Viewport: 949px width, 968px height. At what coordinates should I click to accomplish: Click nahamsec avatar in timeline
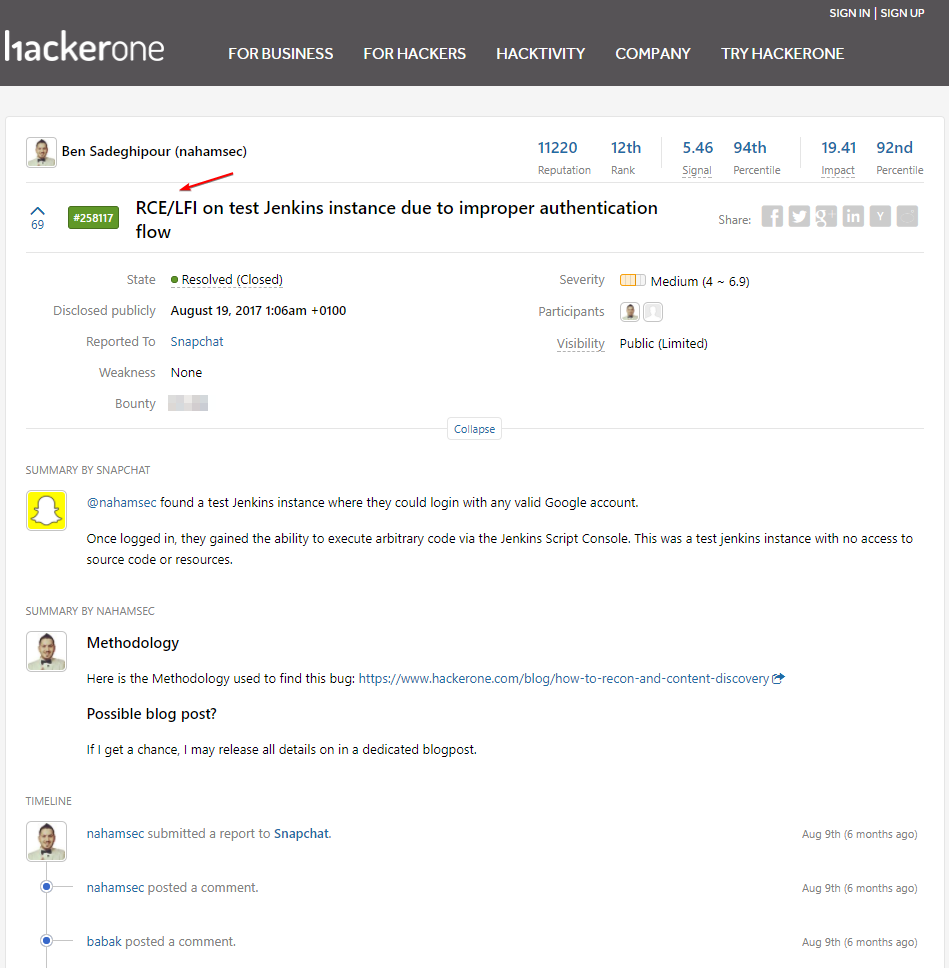46,841
